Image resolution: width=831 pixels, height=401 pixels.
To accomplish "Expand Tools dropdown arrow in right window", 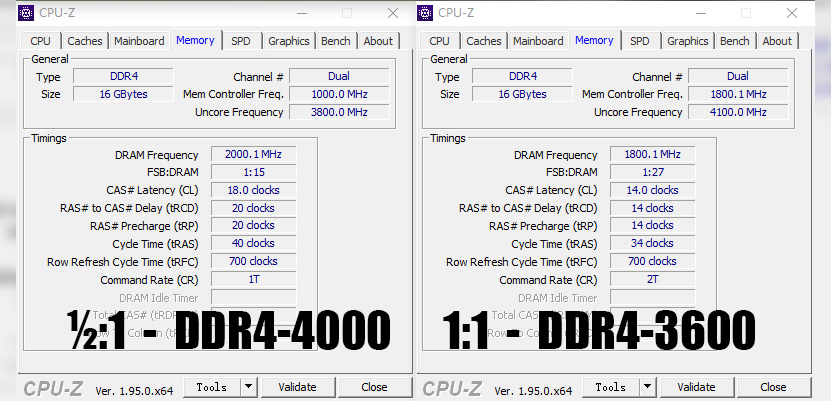I will 648,387.
